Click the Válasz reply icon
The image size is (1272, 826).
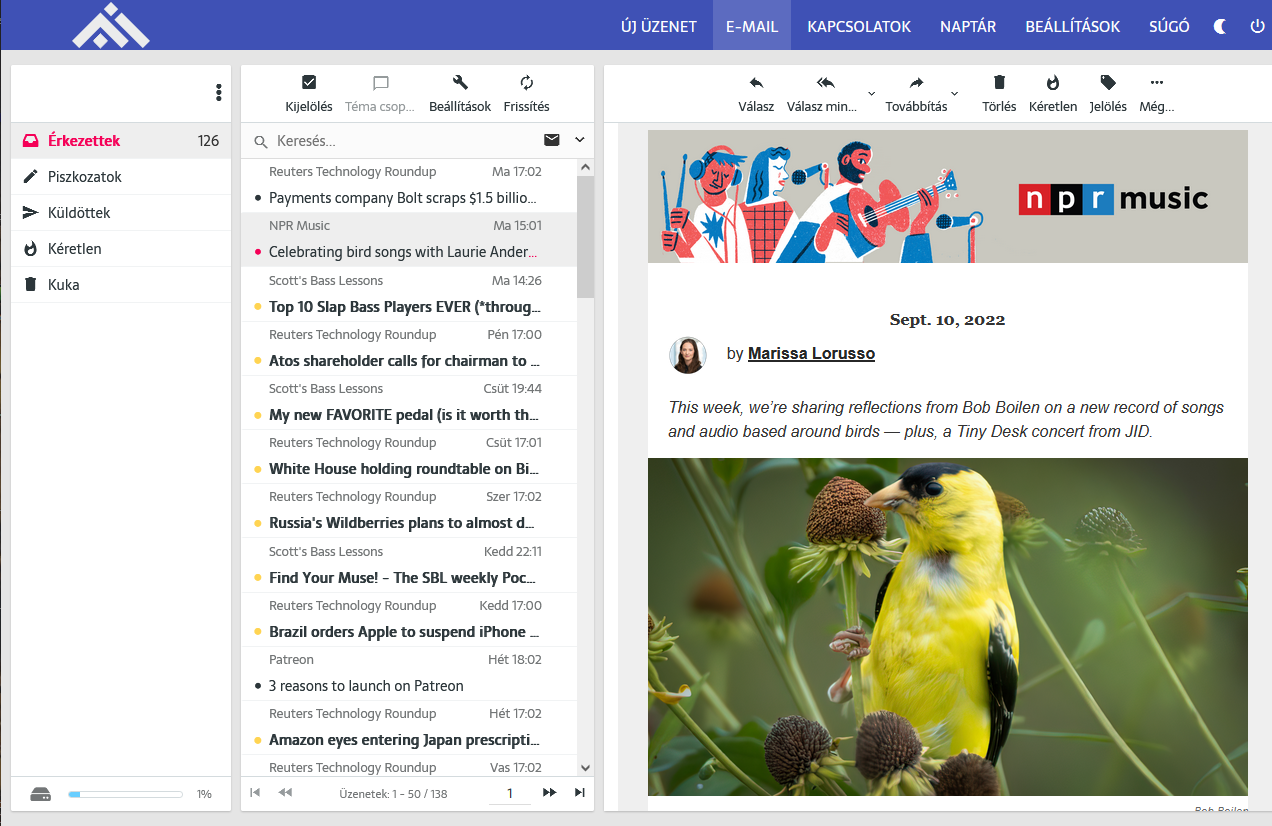pos(756,83)
